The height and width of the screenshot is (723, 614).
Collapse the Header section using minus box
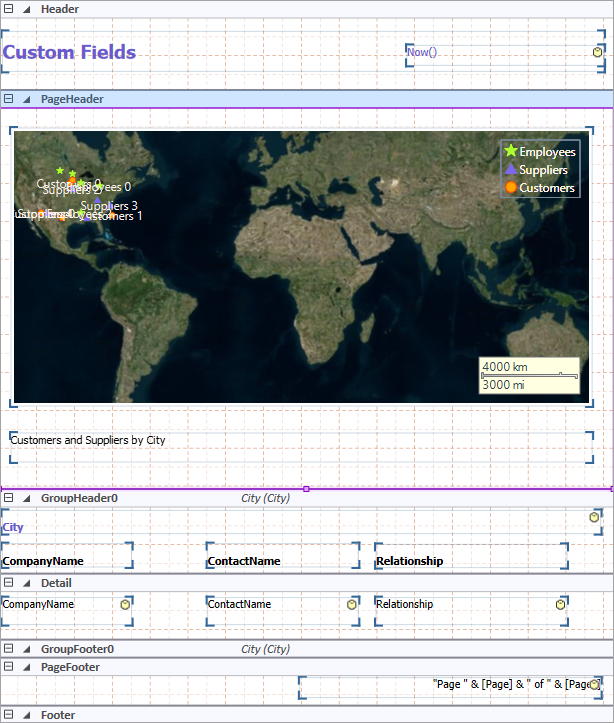[x=9, y=9]
